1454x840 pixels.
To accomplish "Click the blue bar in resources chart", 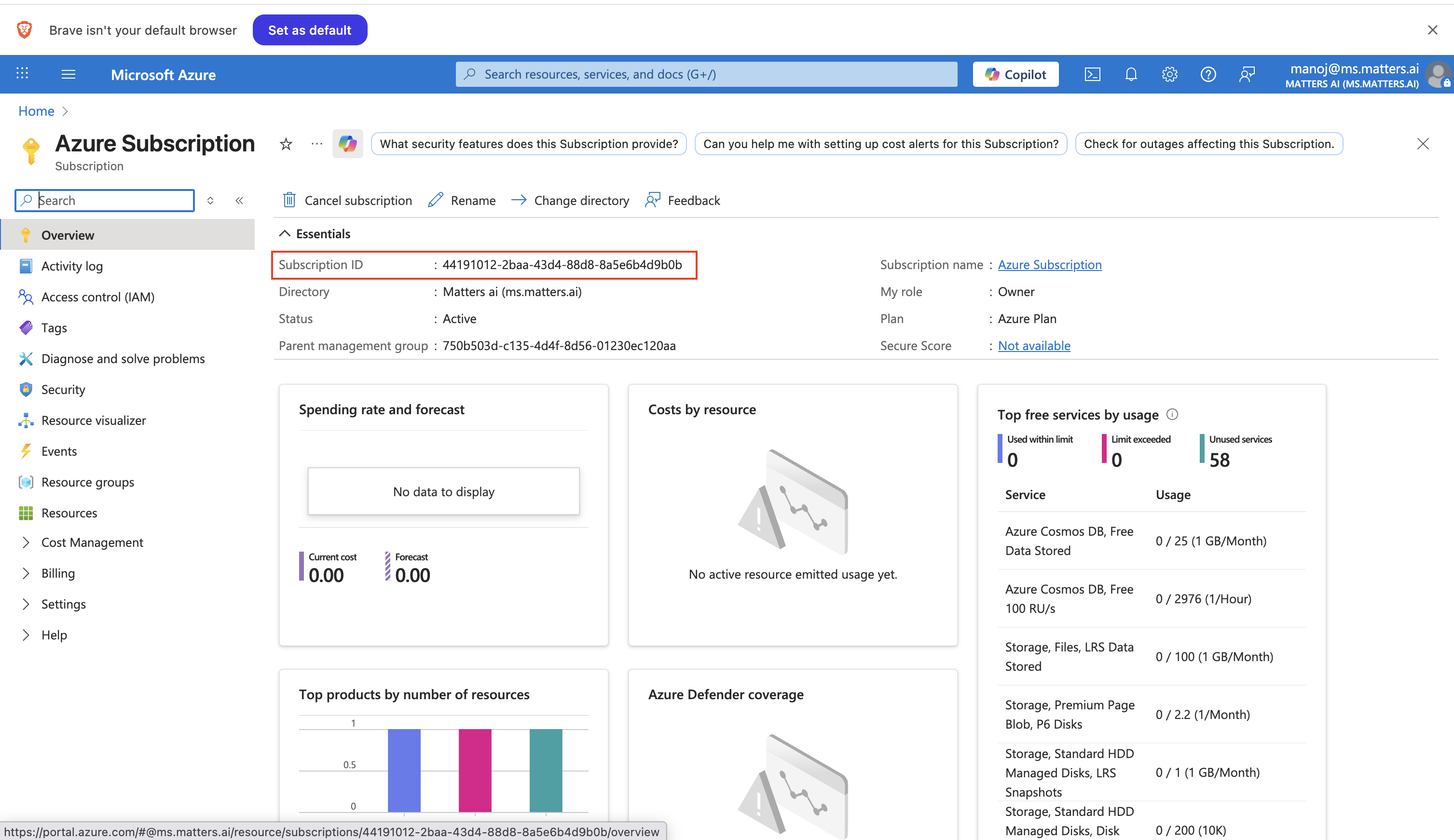I will [404, 770].
